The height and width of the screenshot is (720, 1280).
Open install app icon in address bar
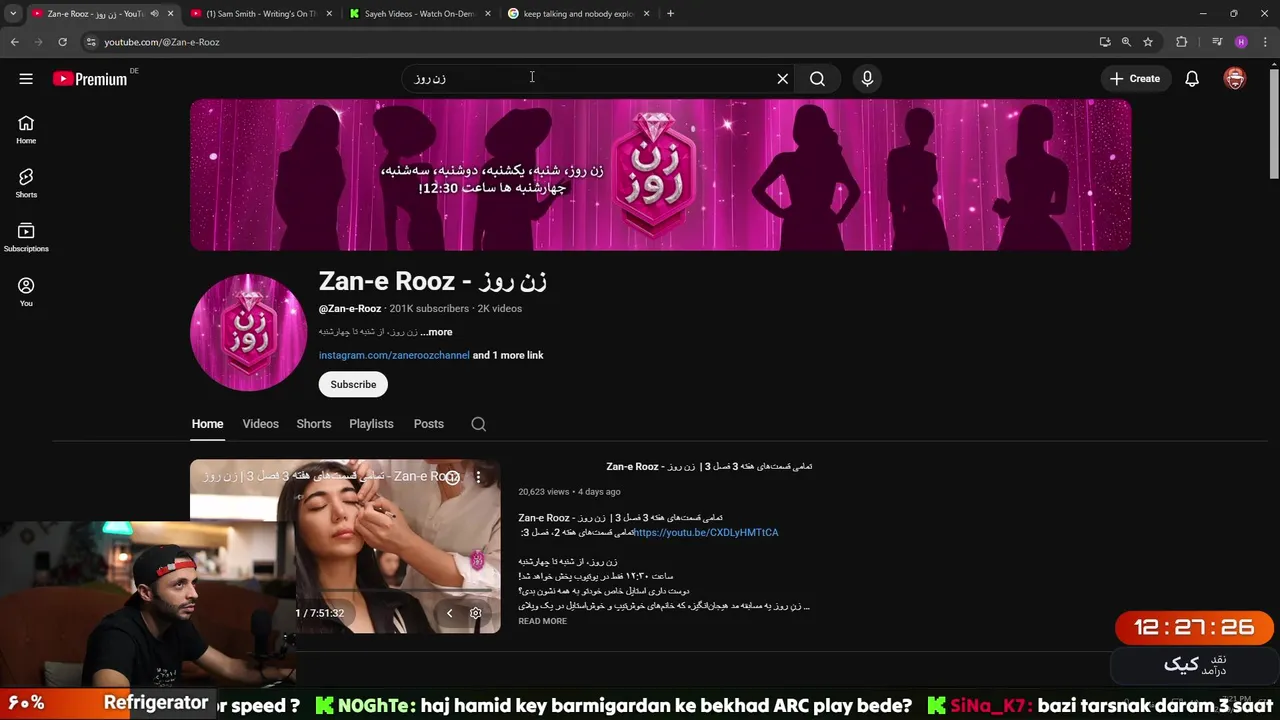1104,42
